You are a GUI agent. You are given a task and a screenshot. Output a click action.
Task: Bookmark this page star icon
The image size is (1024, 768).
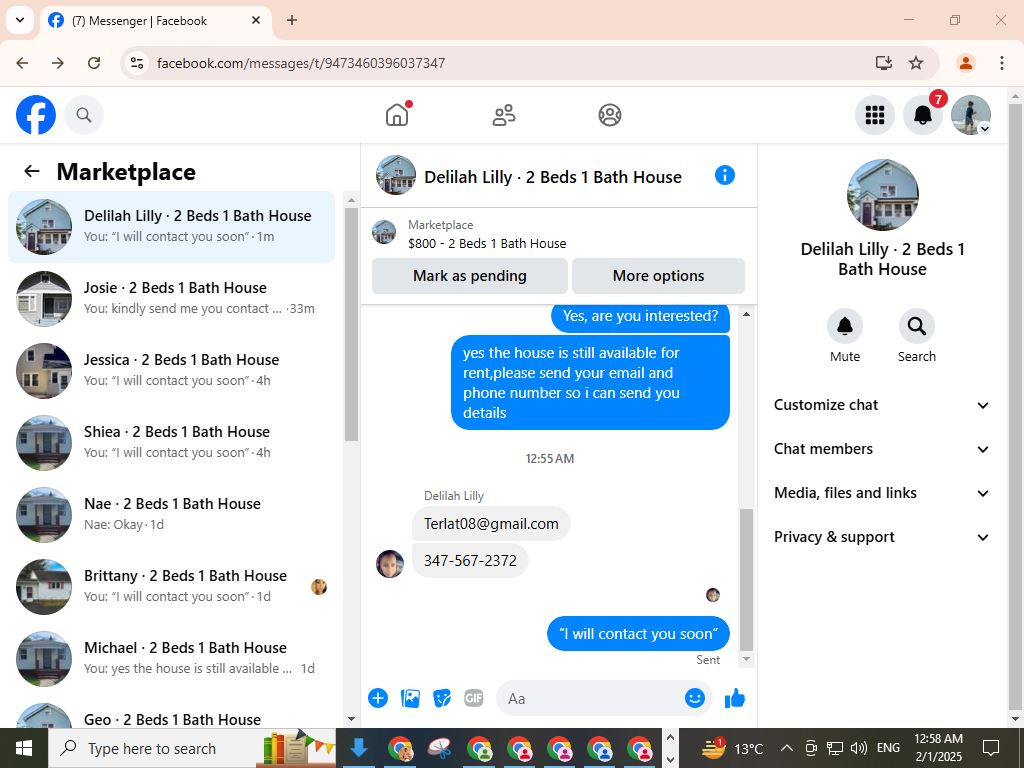point(916,63)
